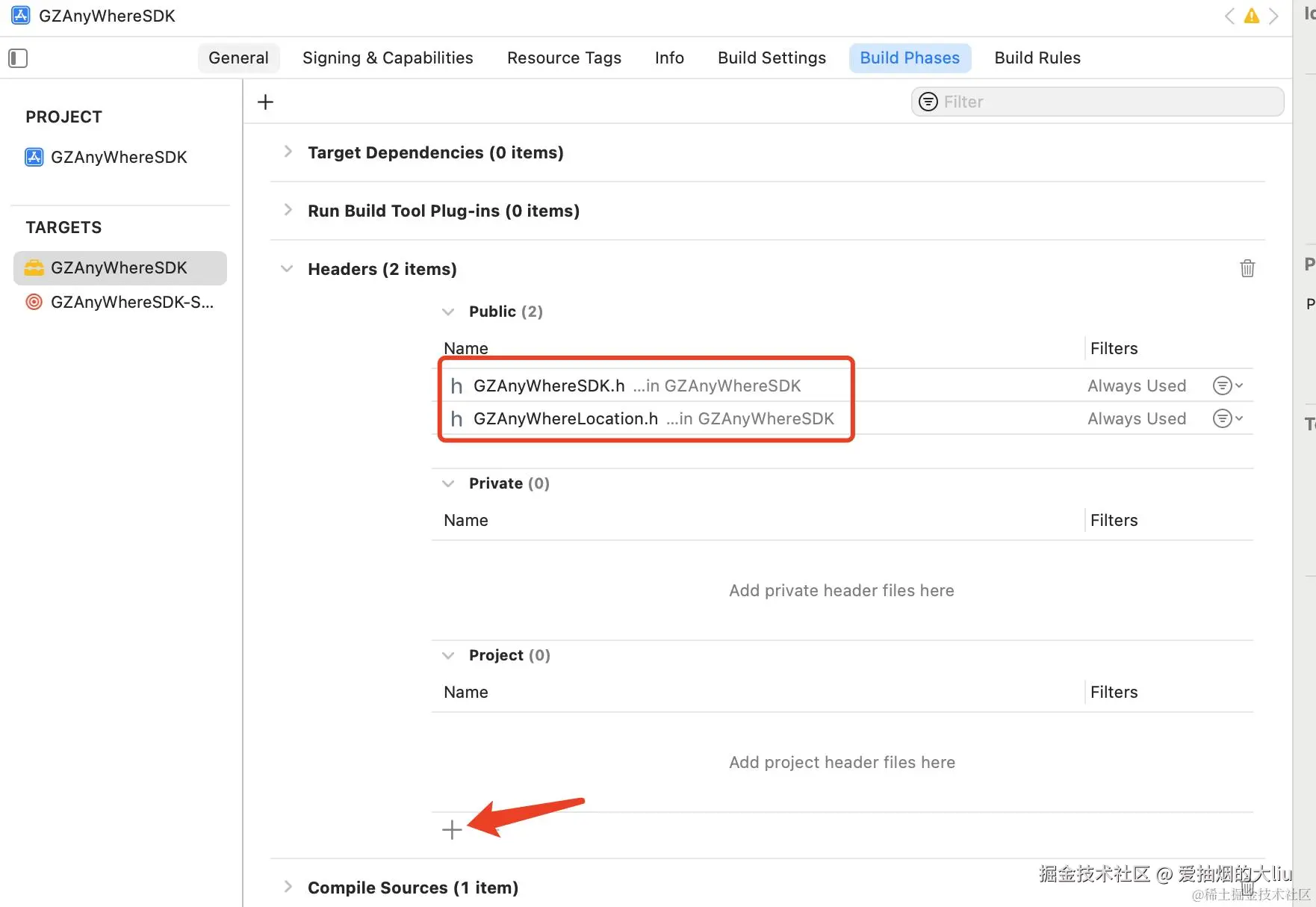Click the header file icon of GZAnyWhereSDK.h
The image size is (1316, 907).
(456, 386)
